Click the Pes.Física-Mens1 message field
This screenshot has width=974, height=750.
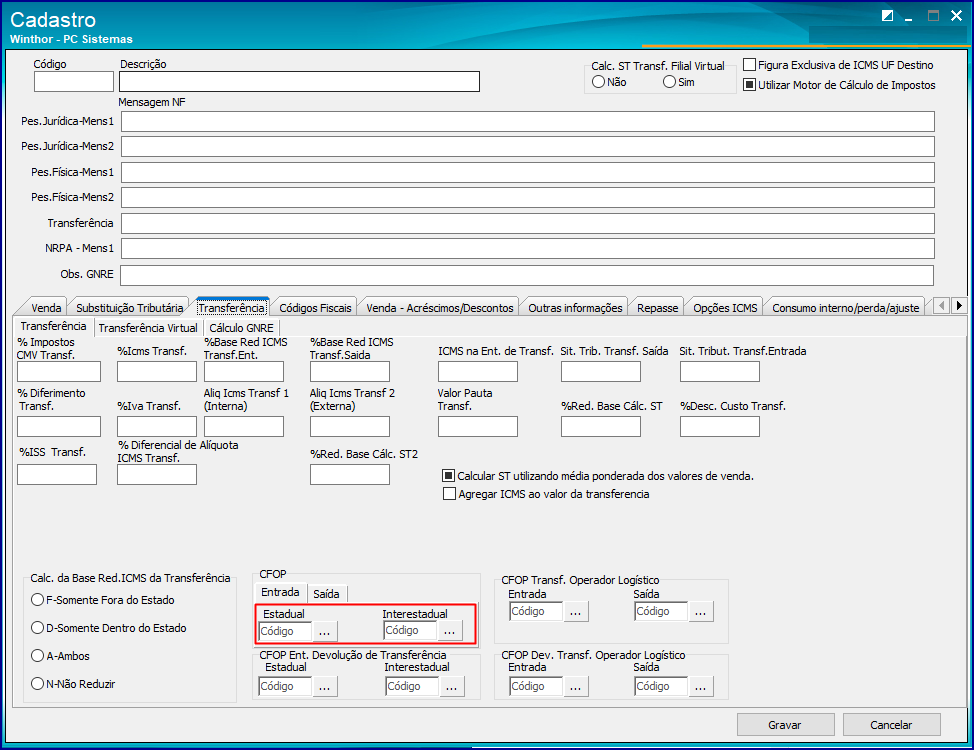(528, 173)
